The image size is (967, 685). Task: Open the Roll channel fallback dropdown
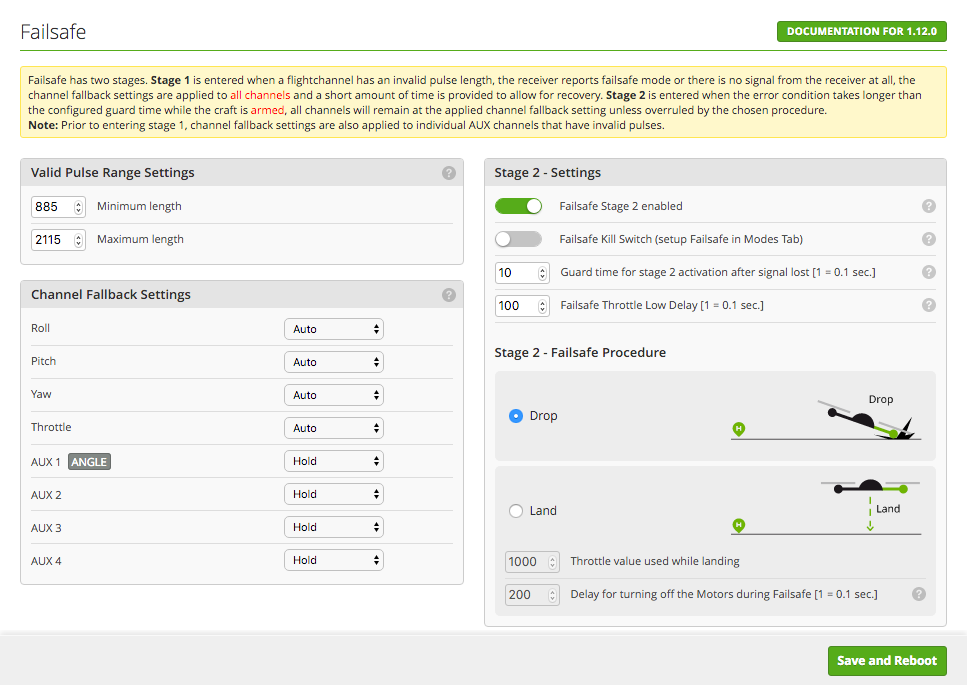pyautogui.click(x=333, y=329)
